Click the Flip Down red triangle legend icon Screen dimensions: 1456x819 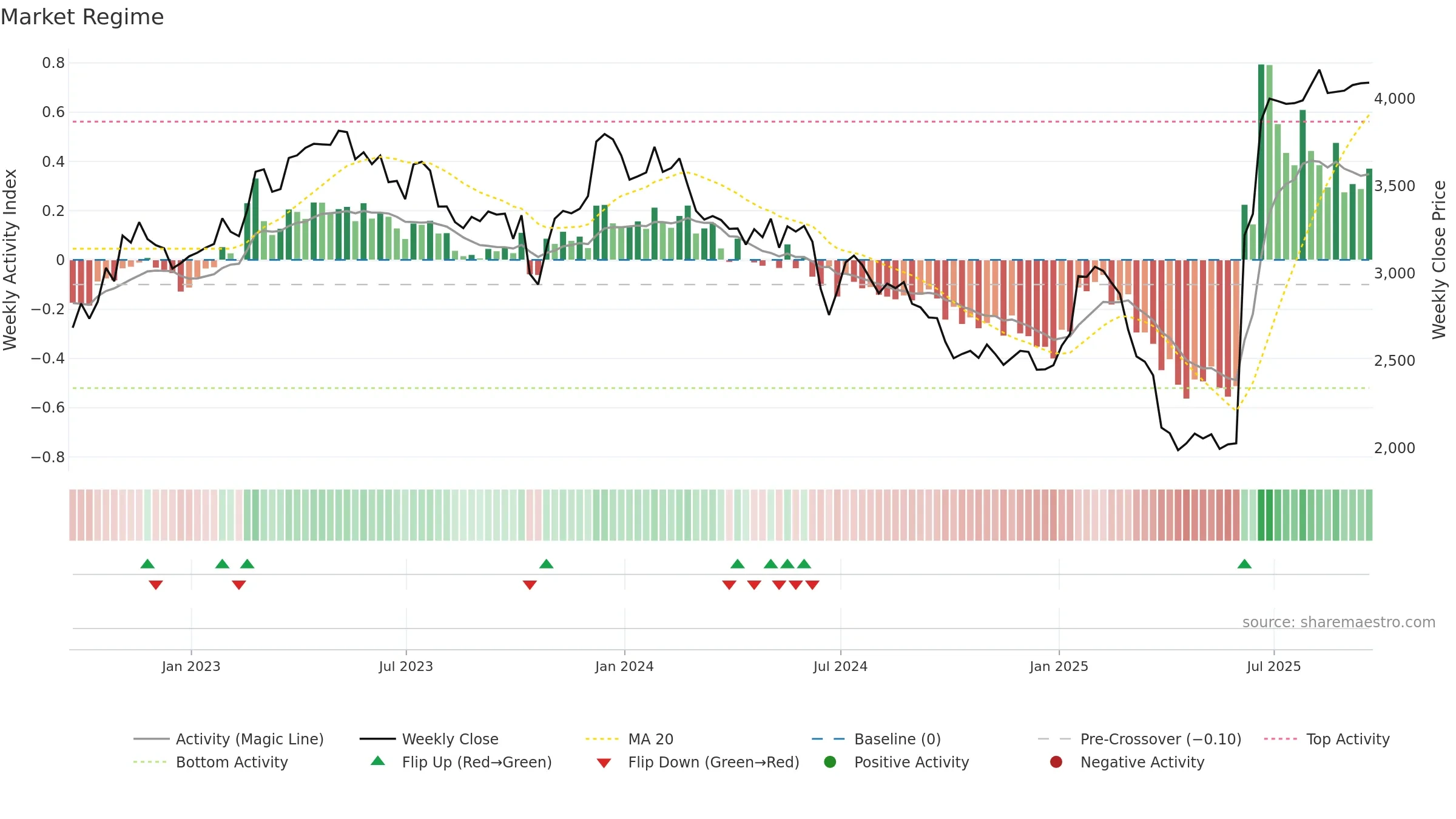click(604, 763)
